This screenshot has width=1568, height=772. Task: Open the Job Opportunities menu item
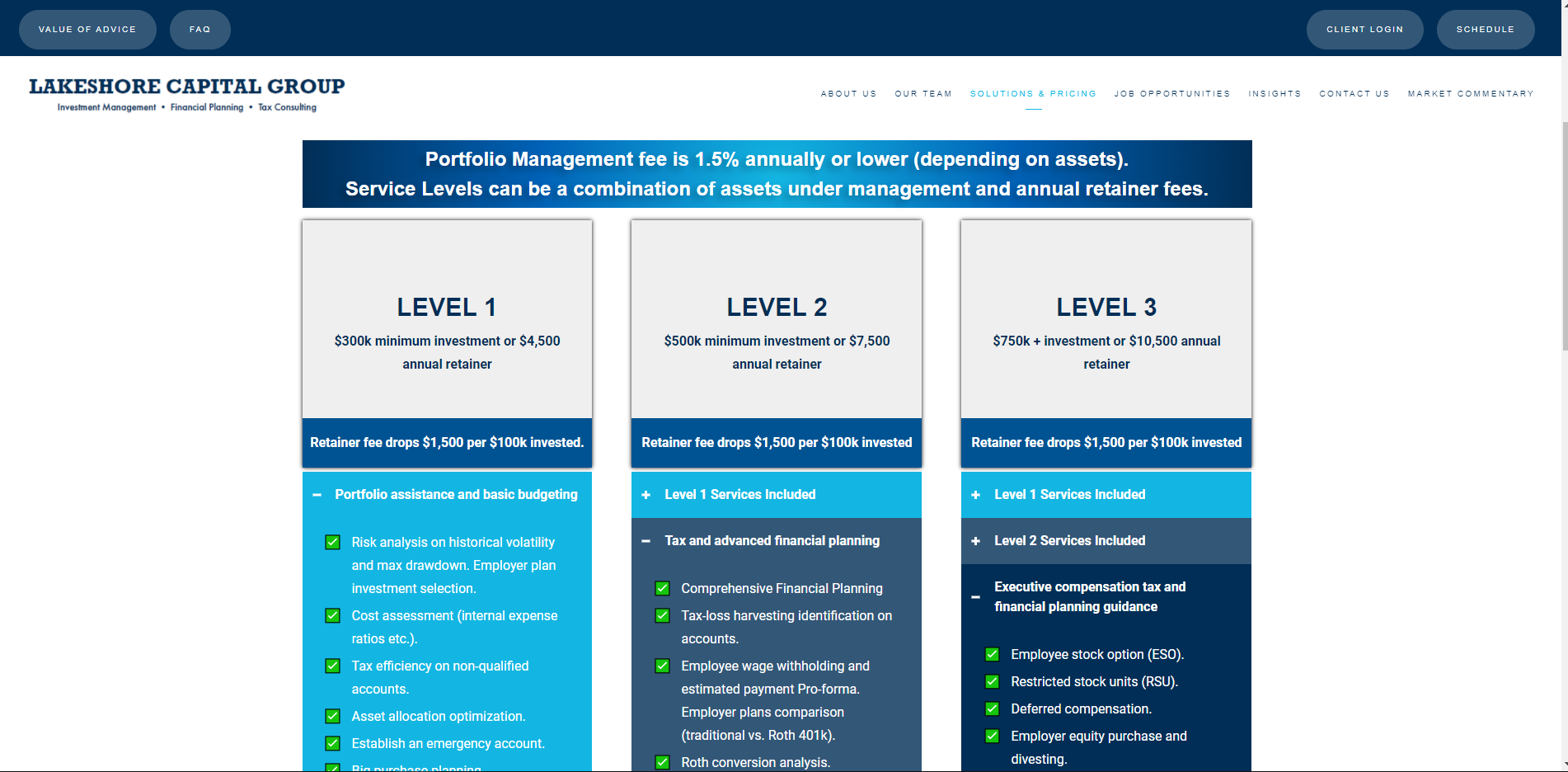pyautogui.click(x=1171, y=94)
